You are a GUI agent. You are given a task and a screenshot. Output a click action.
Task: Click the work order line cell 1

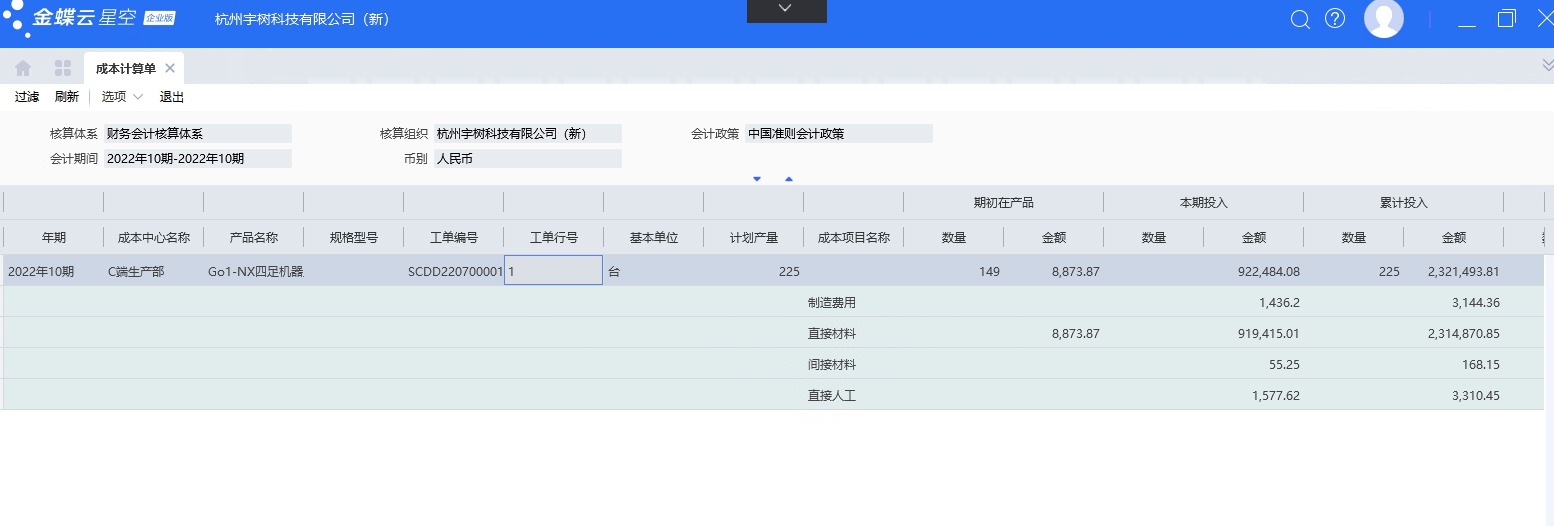pos(553,270)
